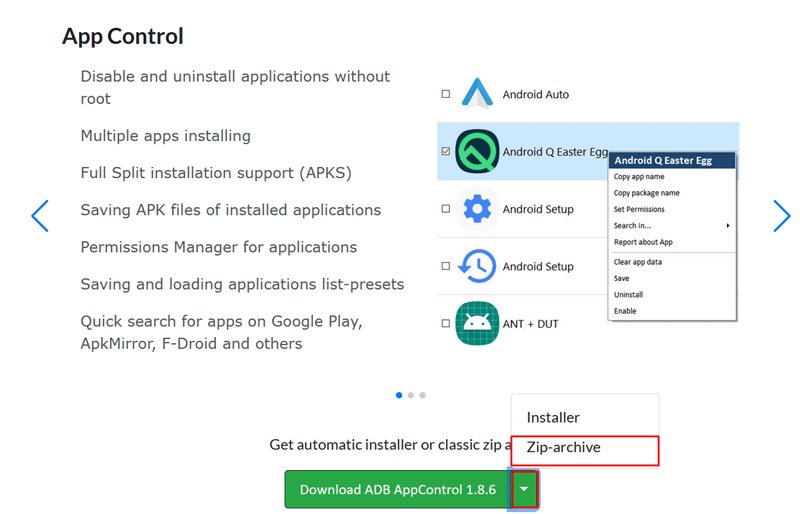800x514 pixels.
Task: Select the third carousel dot
Action: 422,395
